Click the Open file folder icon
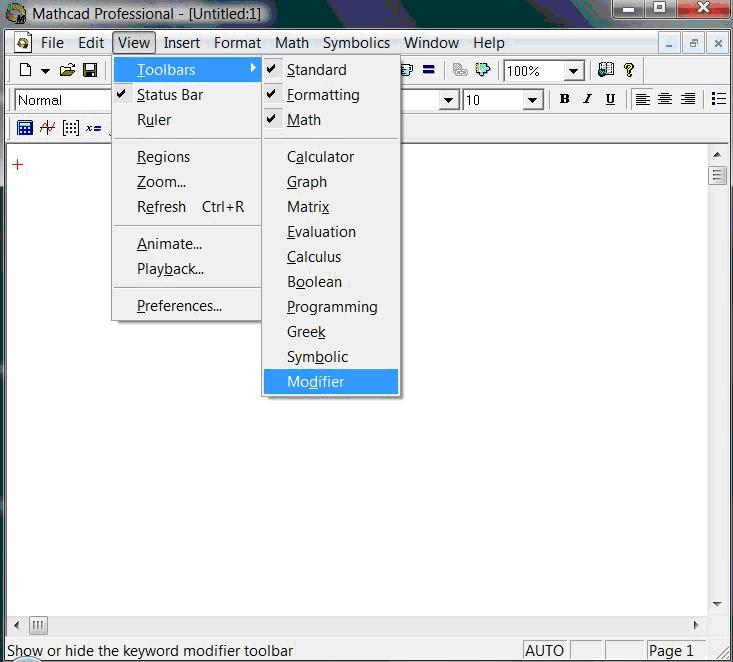Screen dimensions: 733x662 67,71
